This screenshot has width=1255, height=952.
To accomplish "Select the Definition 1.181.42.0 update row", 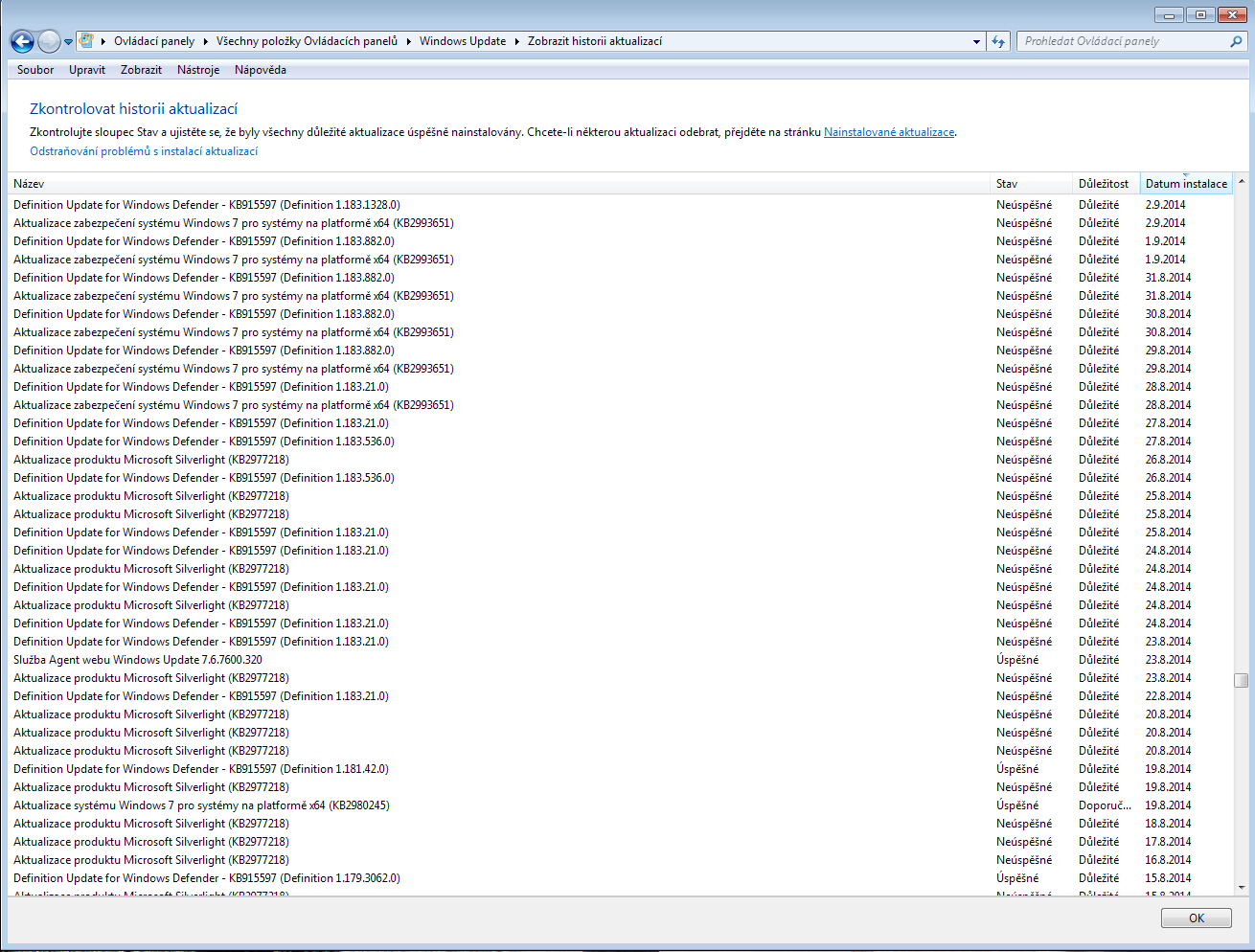I will (x=621, y=769).
